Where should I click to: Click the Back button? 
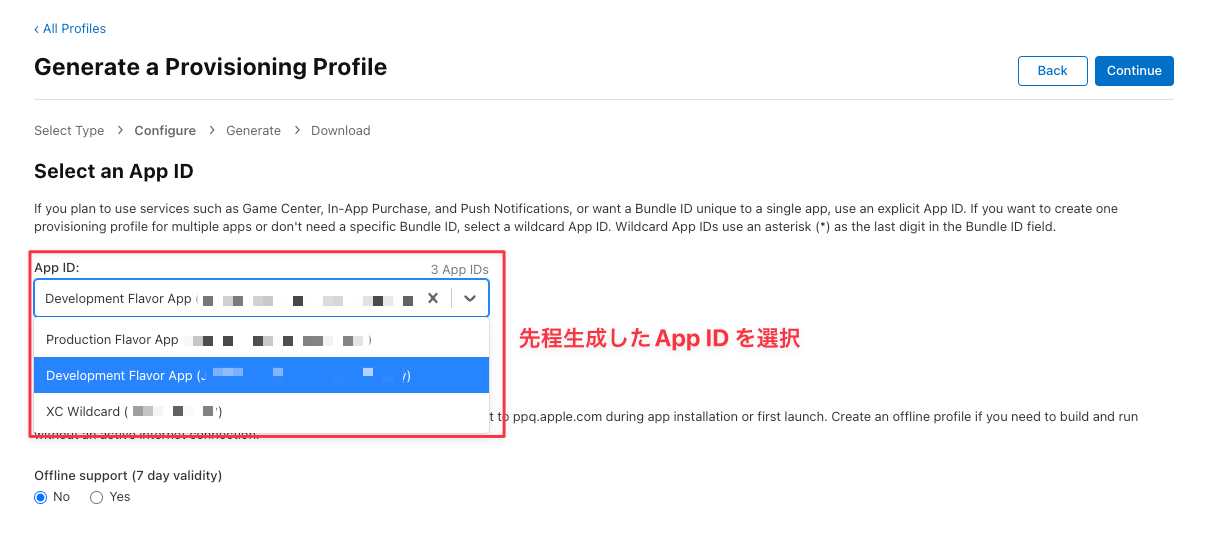coord(1052,71)
